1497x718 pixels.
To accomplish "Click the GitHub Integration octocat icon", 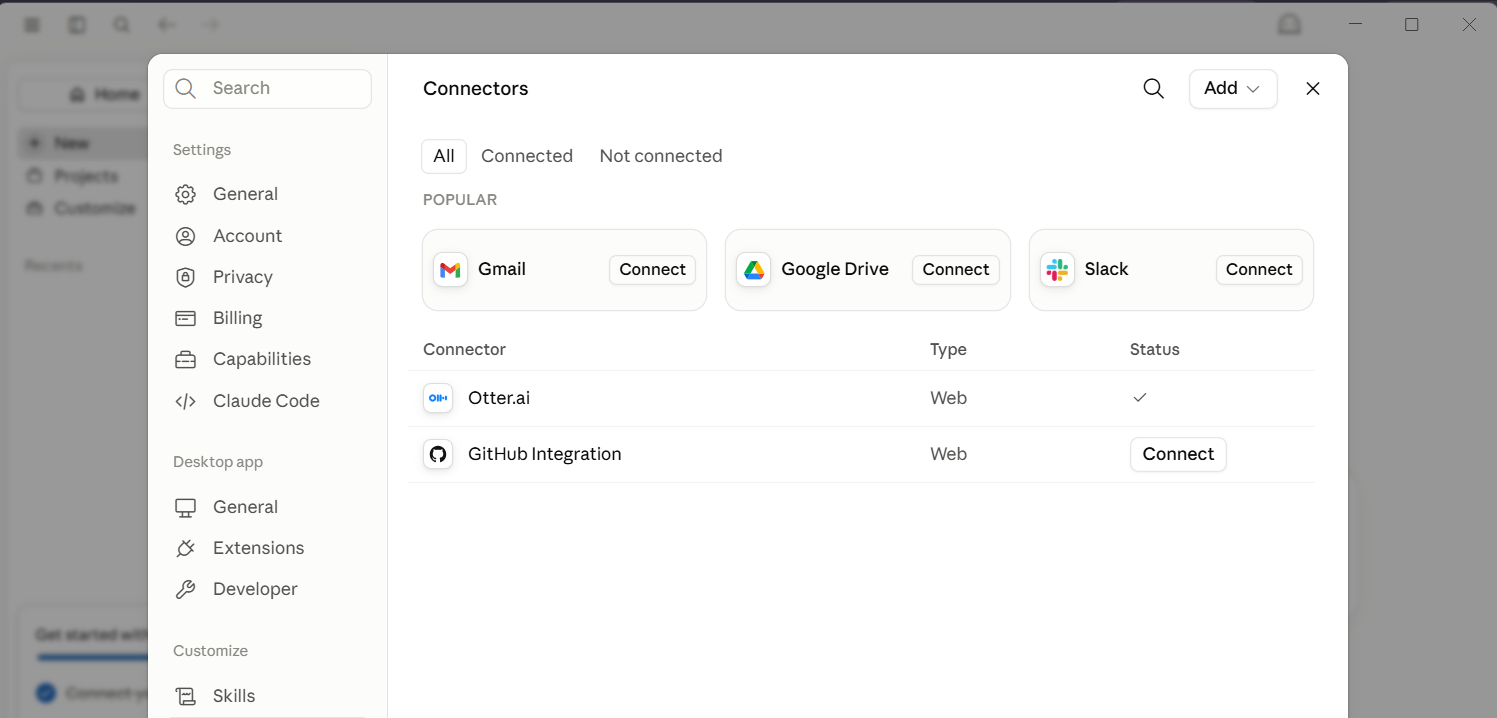I will click(x=438, y=454).
